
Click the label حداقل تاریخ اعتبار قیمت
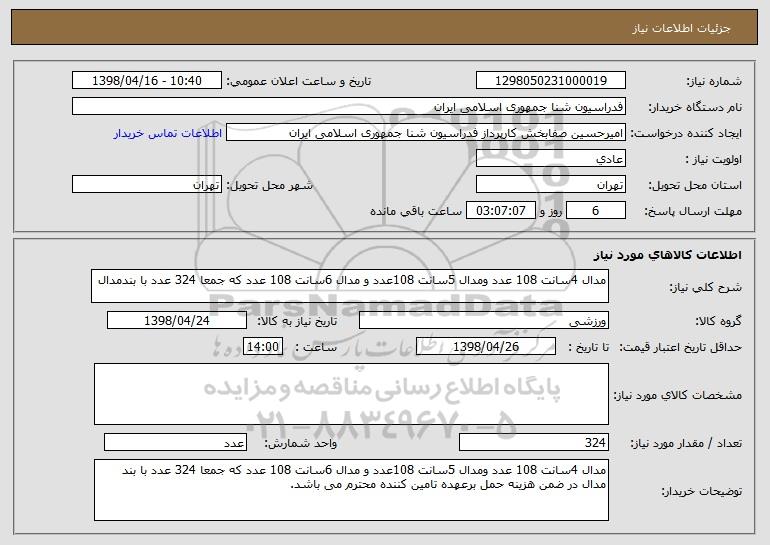pos(680,348)
